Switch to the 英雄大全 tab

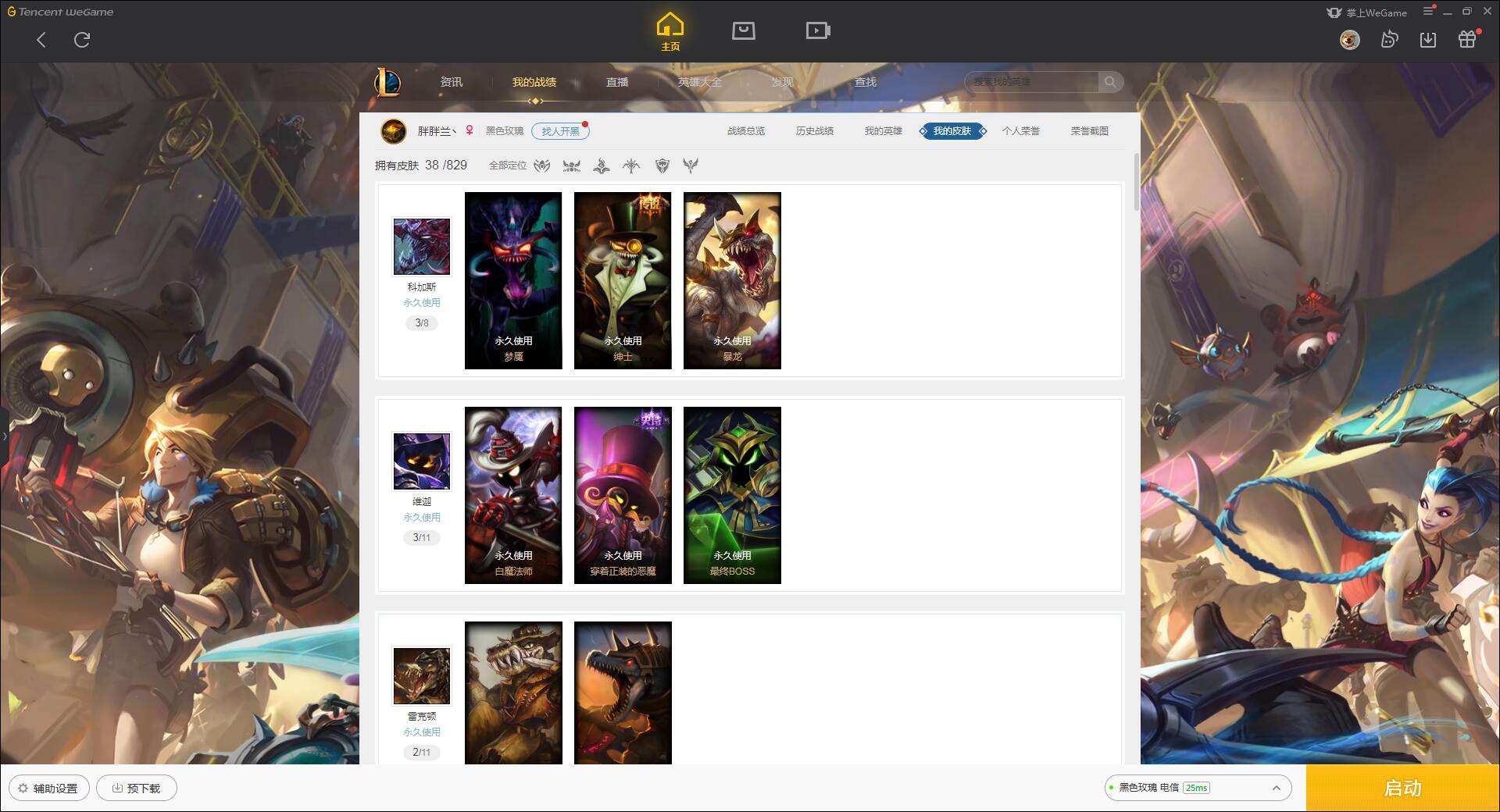click(x=700, y=82)
